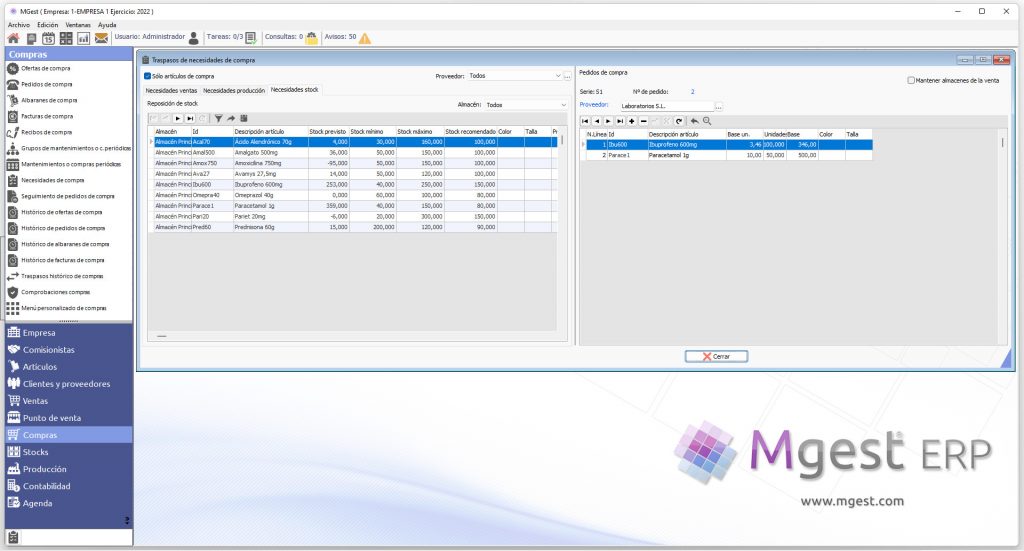Viewport: 1024px width, 551px height.
Task: Click the calendar icon in top toolbar
Action: tap(48, 39)
